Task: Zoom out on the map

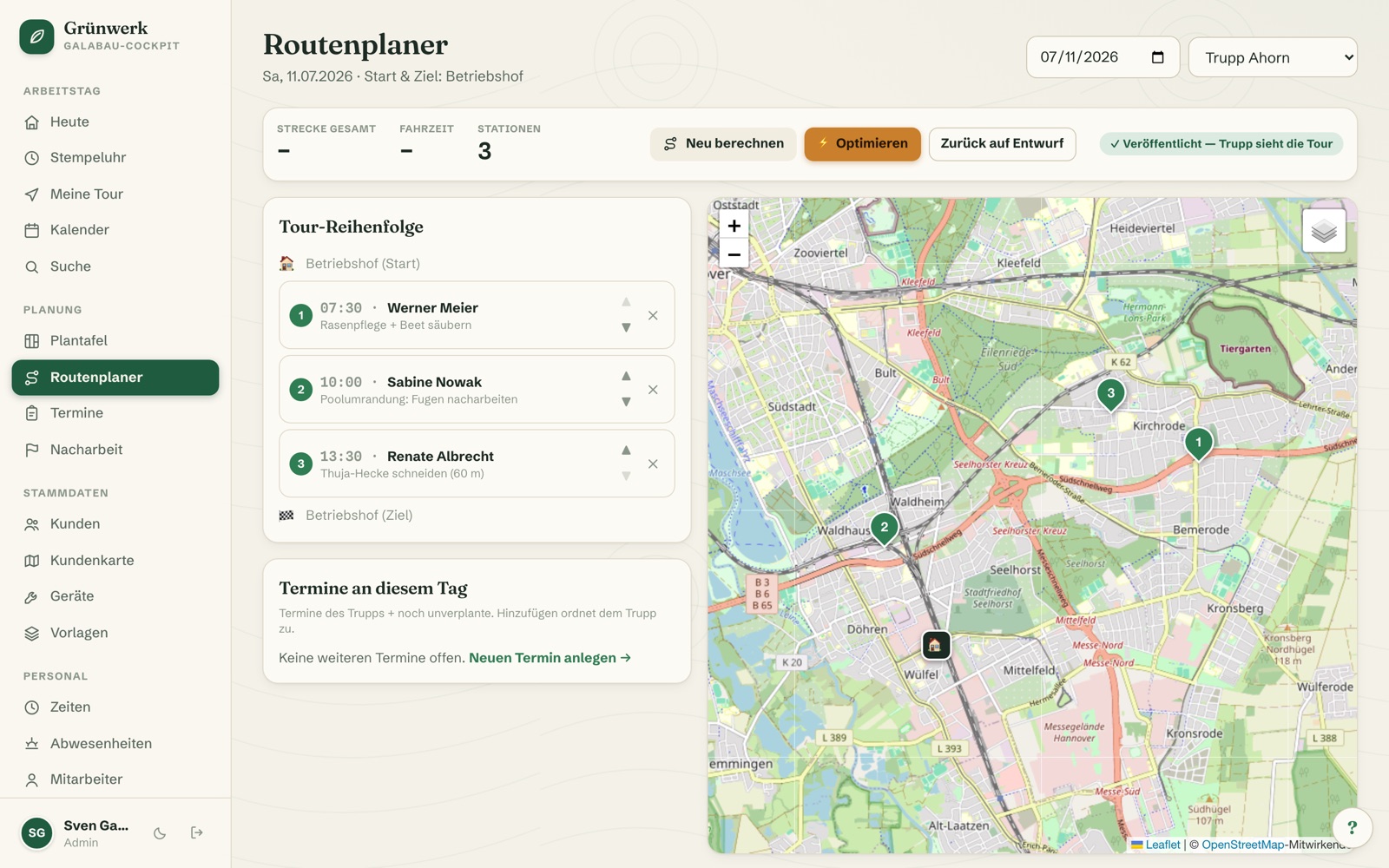Action: 734,254
